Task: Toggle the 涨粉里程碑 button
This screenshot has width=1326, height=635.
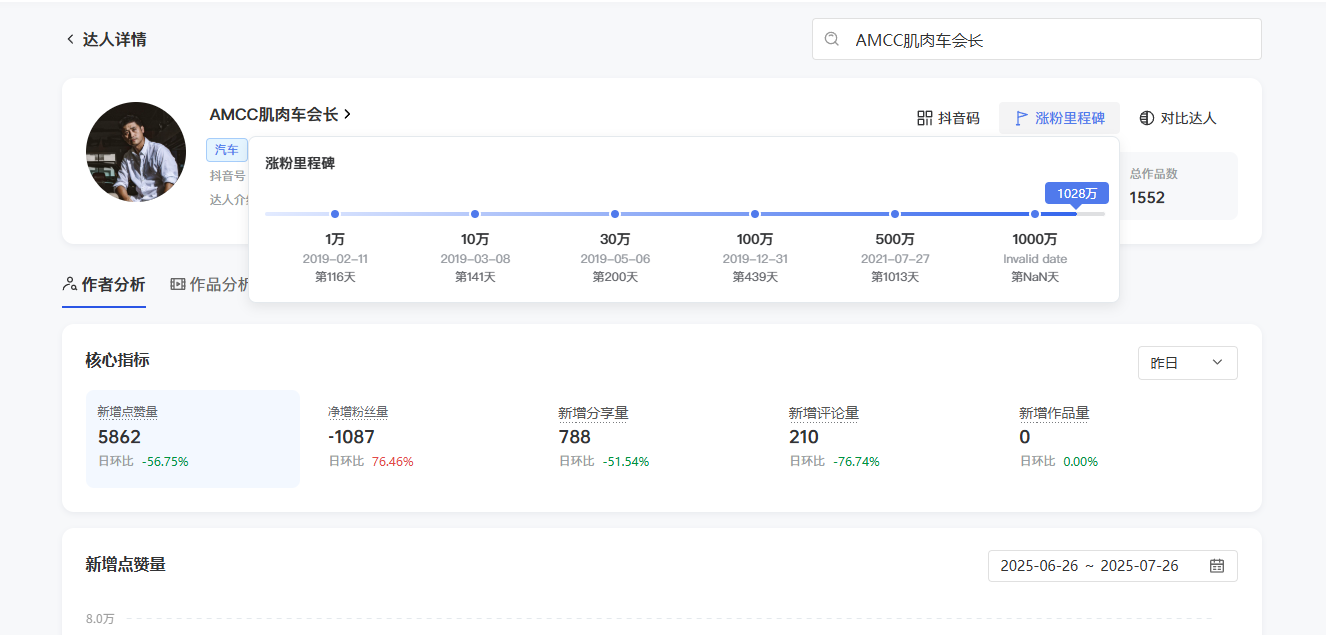Action: [1059, 118]
